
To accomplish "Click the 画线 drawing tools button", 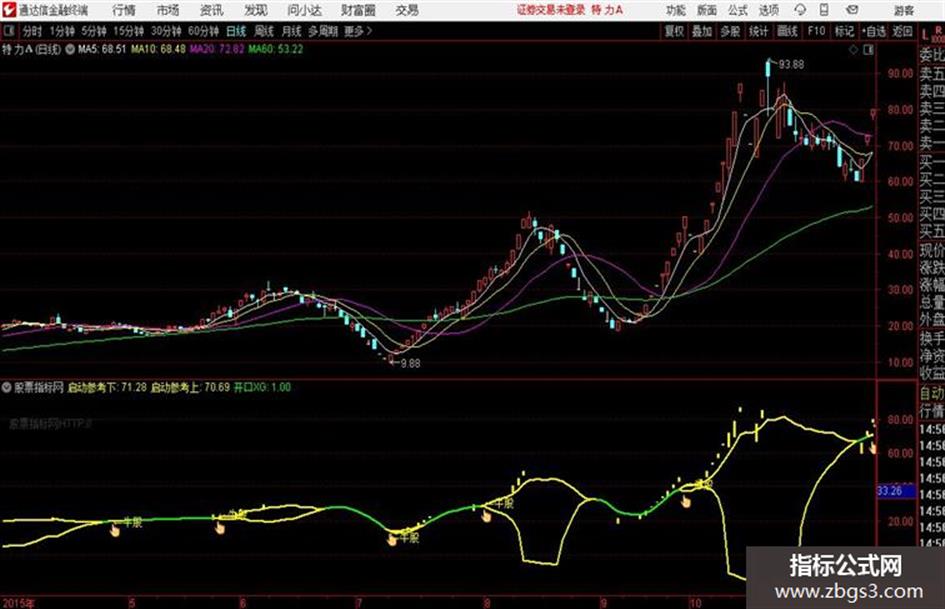I will pyautogui.click(x=787, y=31).
